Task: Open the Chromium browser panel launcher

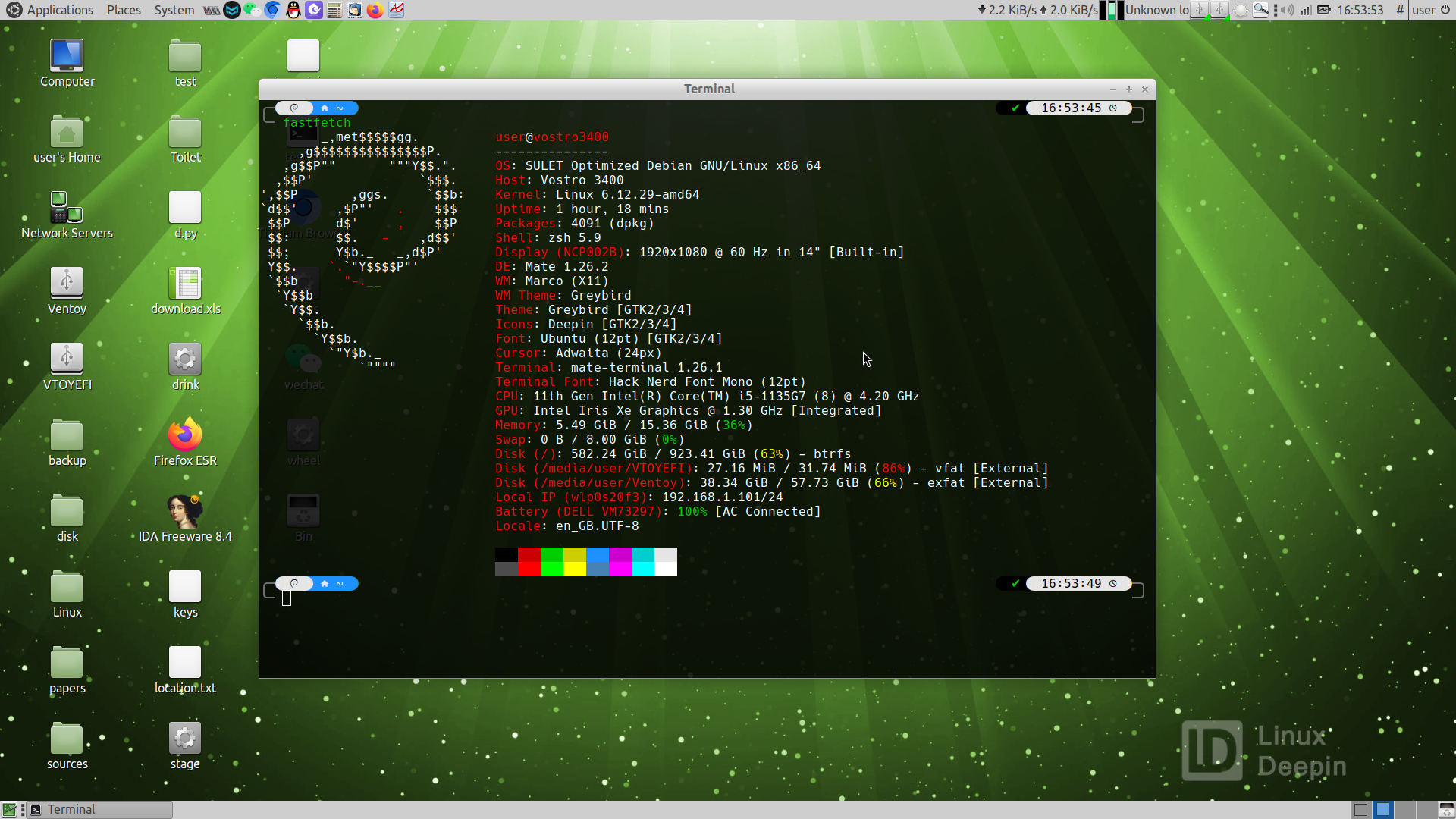Action: tap(273, 10)
